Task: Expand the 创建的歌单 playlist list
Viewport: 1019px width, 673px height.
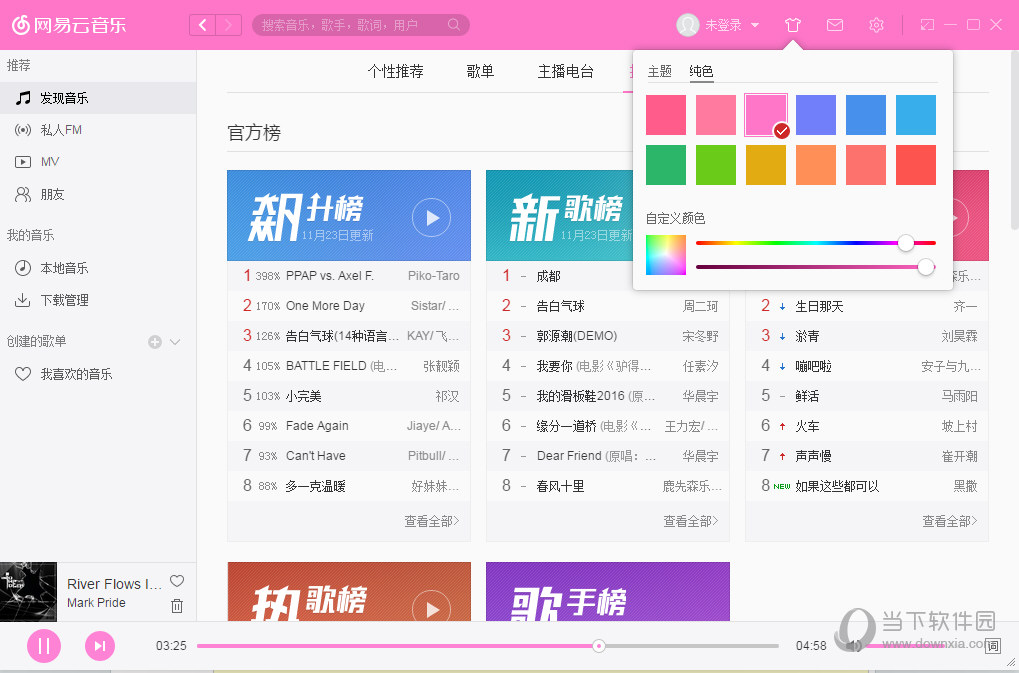Action: pos(175,341)
